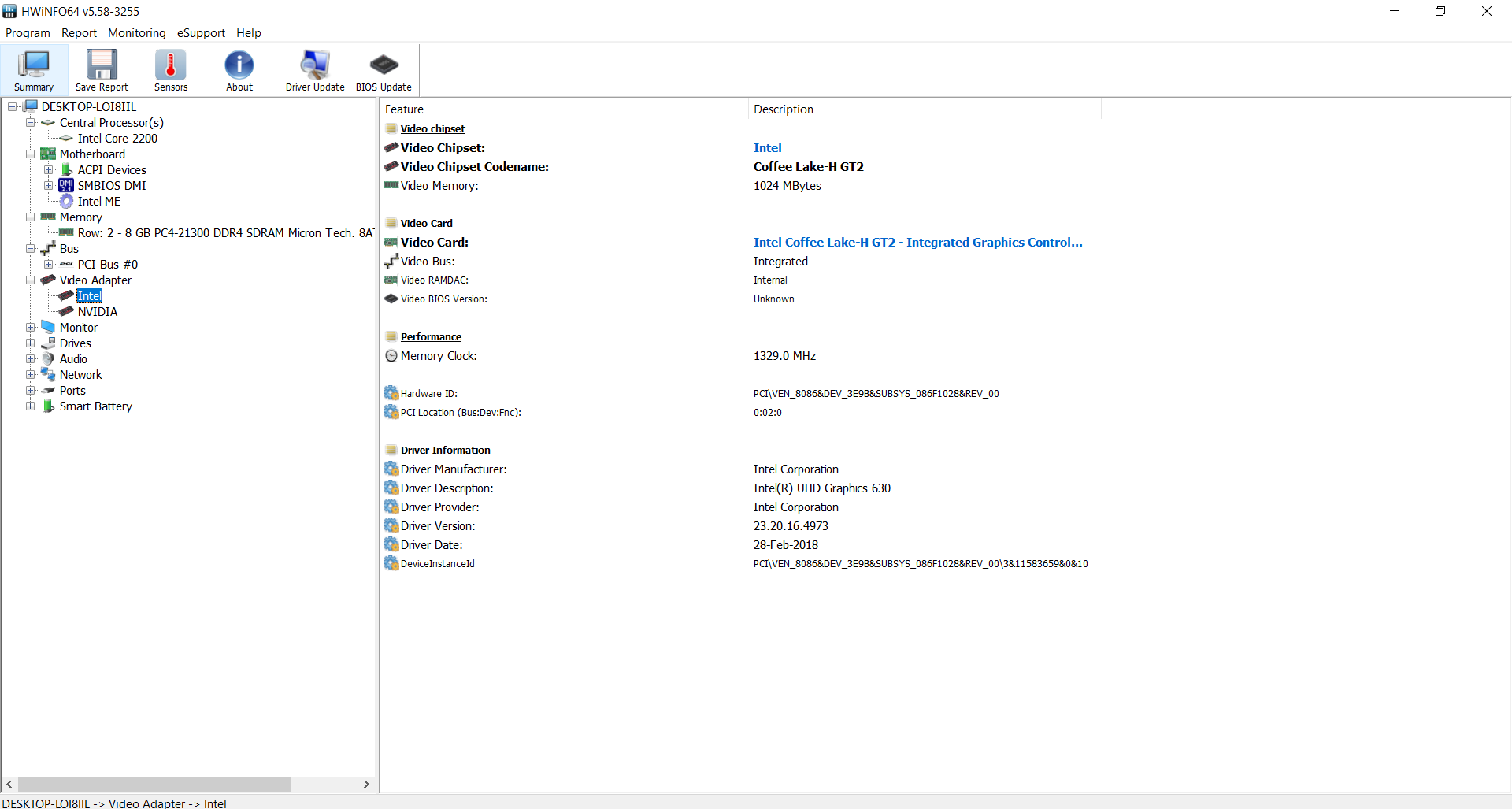Viewport: 1512px width, 809px height.
Task: Expand the ACPI Devices node
Action: pyautogui.click(x=49, y=169)
